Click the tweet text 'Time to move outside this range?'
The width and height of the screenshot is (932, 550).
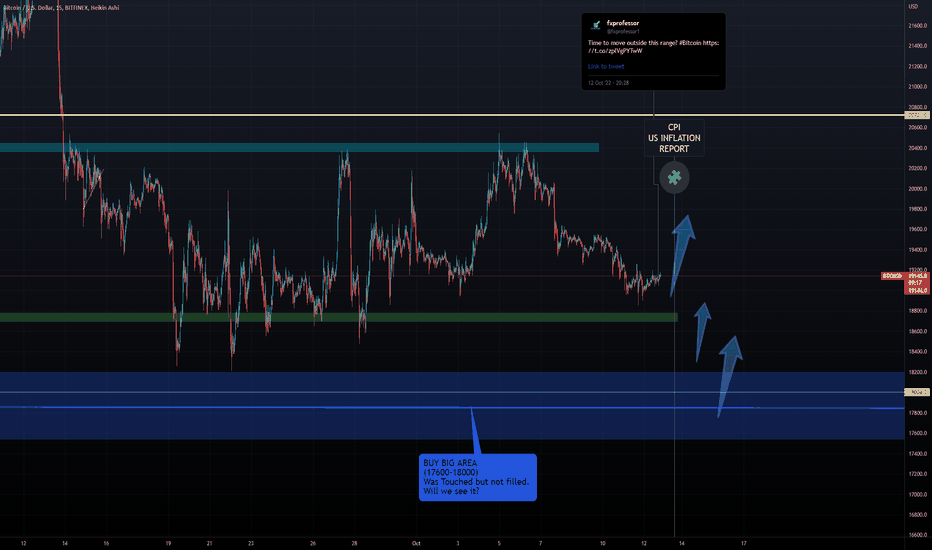(632, 43)
